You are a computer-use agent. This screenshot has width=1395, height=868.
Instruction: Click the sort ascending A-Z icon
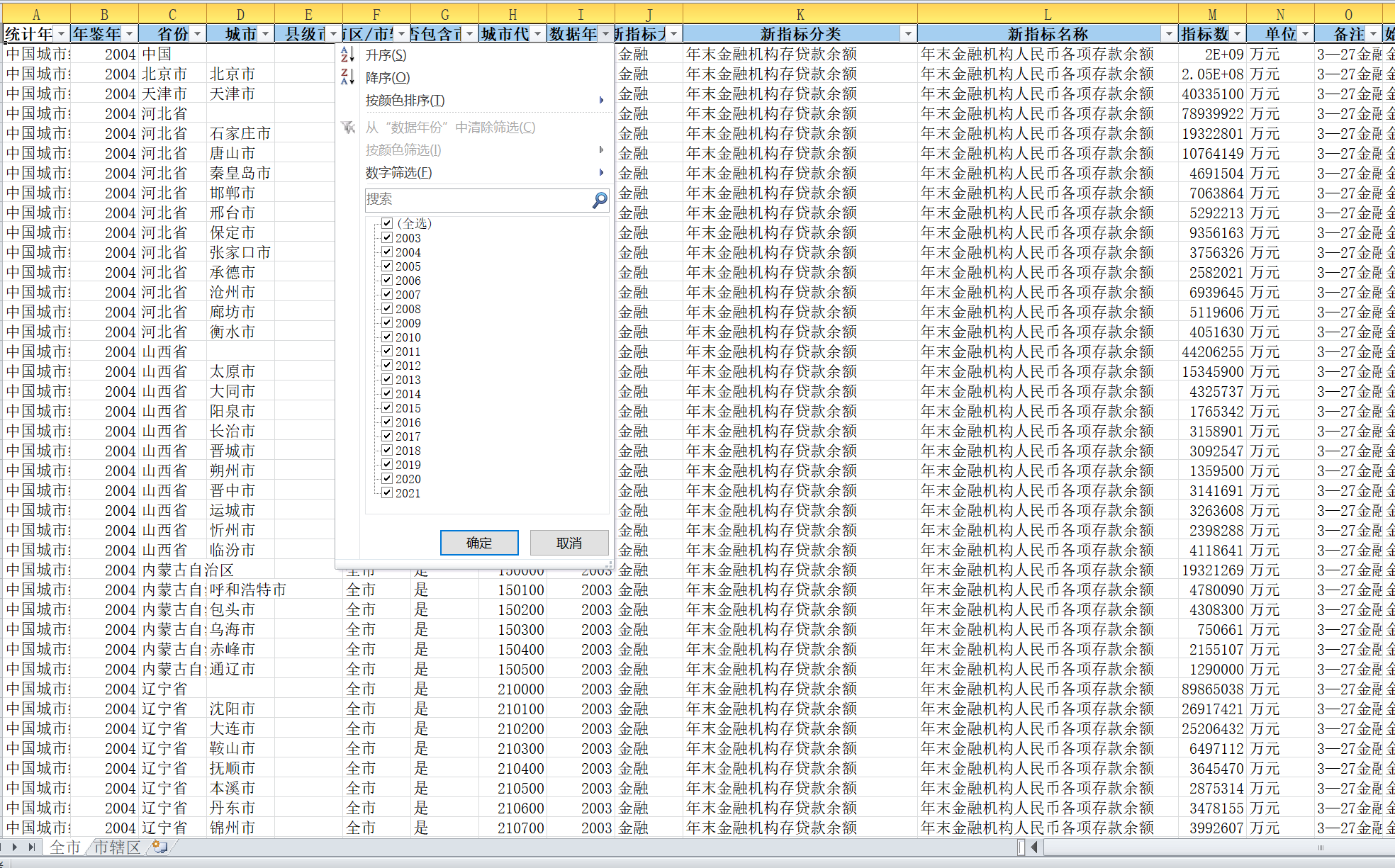pos(347,55)
